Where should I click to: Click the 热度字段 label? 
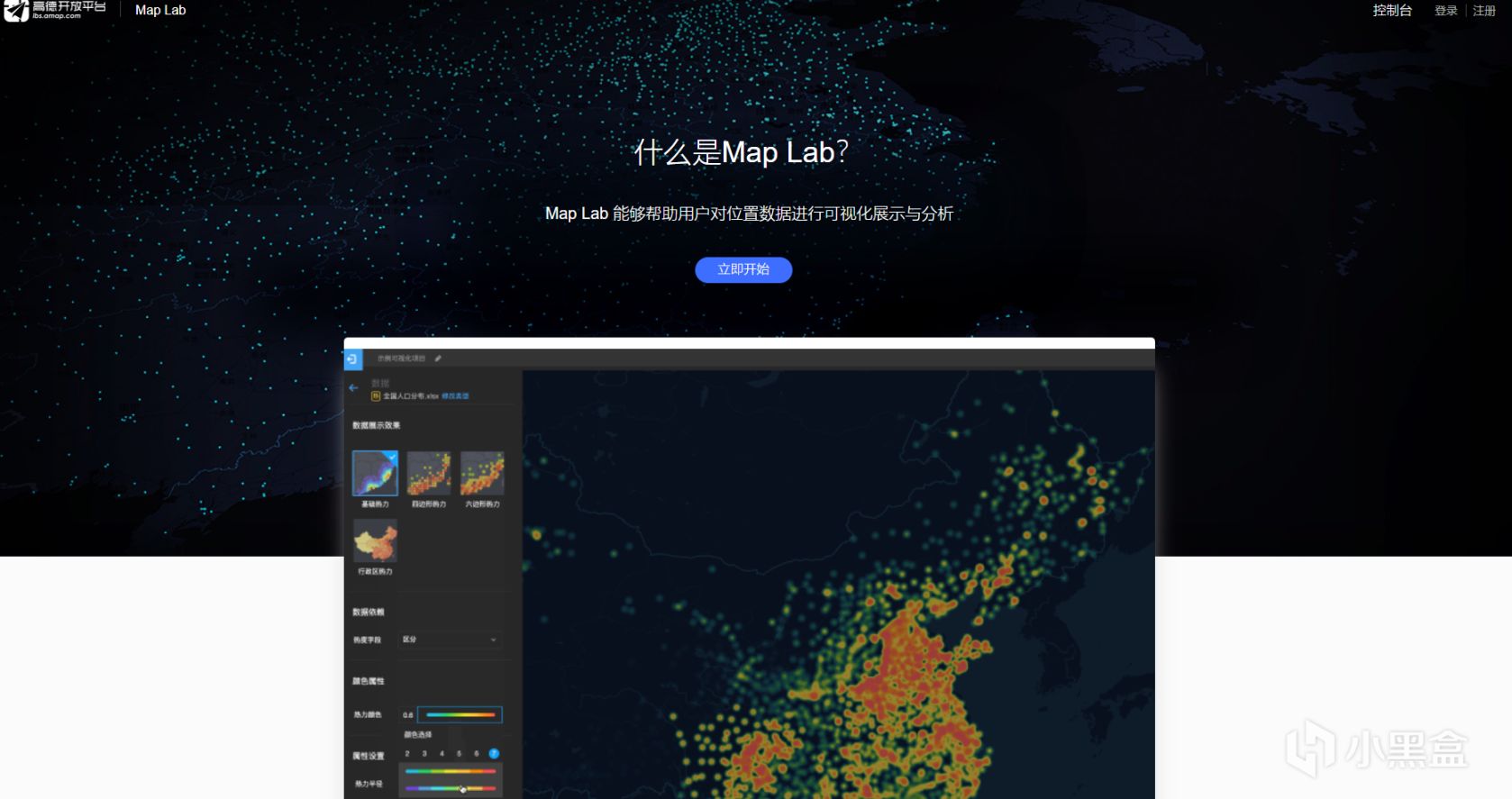coord(368,640)
